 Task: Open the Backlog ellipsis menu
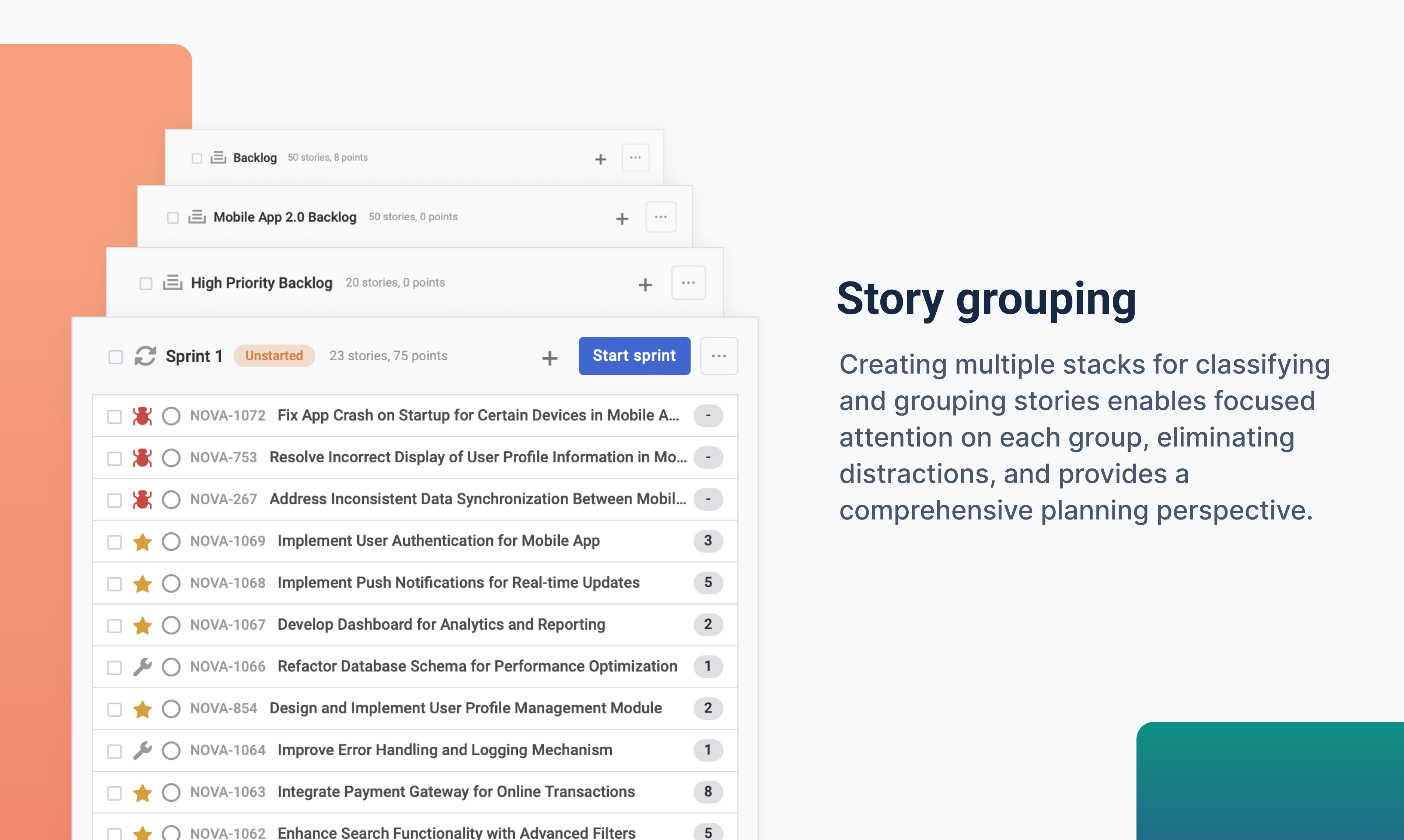tap(635, 157)
